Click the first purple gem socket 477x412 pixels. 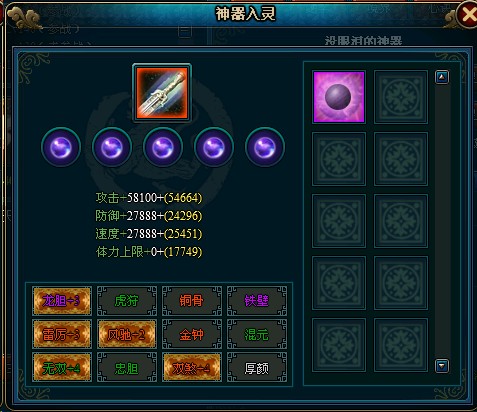(61, 147)
